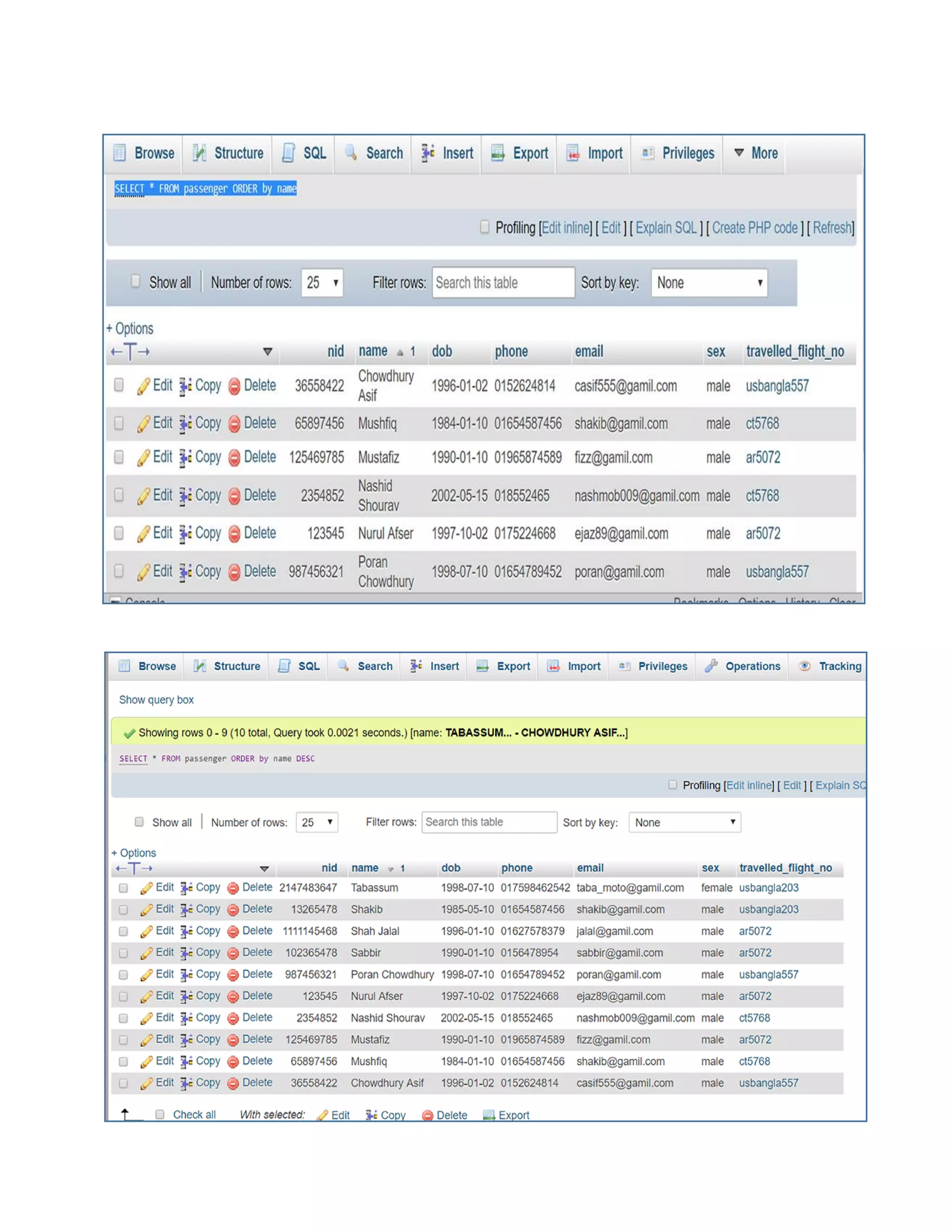Viewport: 952px width, 1232px height.
Task: Click pencil Edit icon for Shah Jalal row
Action: (146, 932)
